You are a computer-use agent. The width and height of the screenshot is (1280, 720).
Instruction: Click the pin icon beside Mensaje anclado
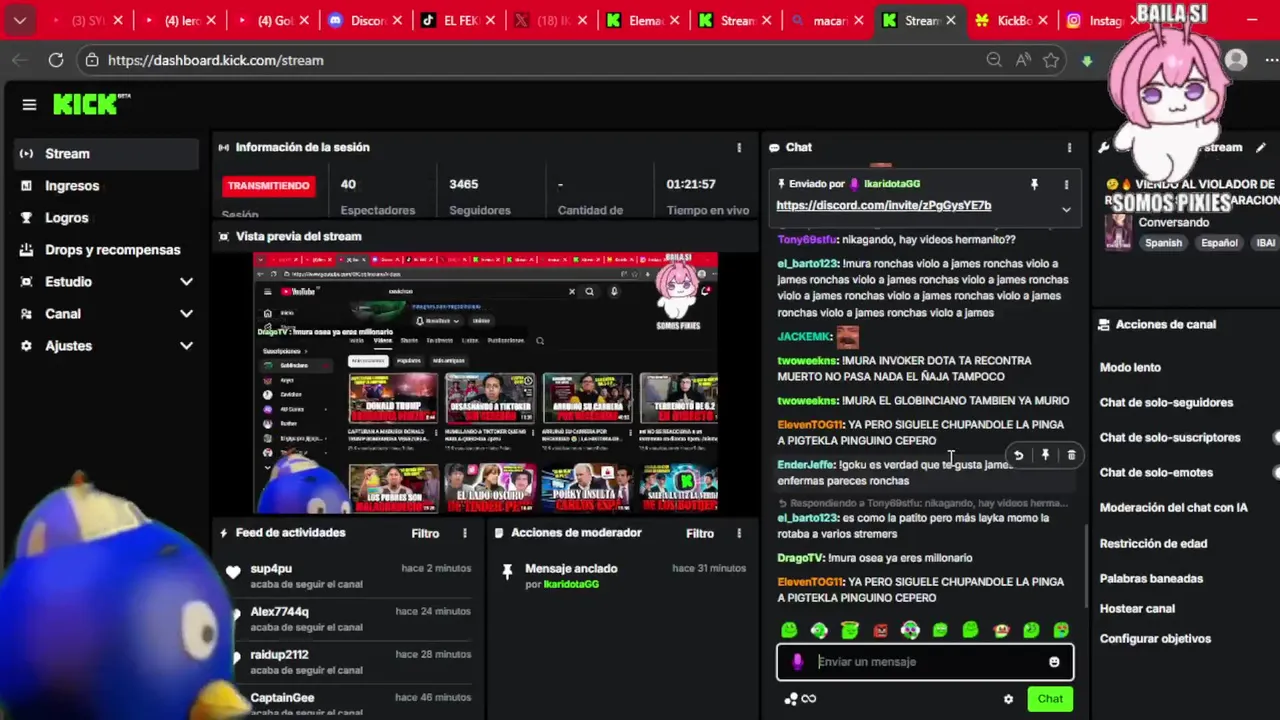507,572
